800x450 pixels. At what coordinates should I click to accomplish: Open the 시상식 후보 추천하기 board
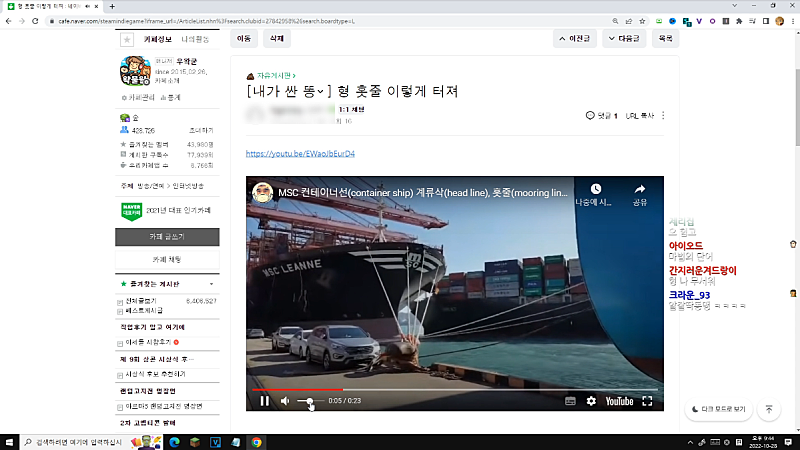(156, 374)
